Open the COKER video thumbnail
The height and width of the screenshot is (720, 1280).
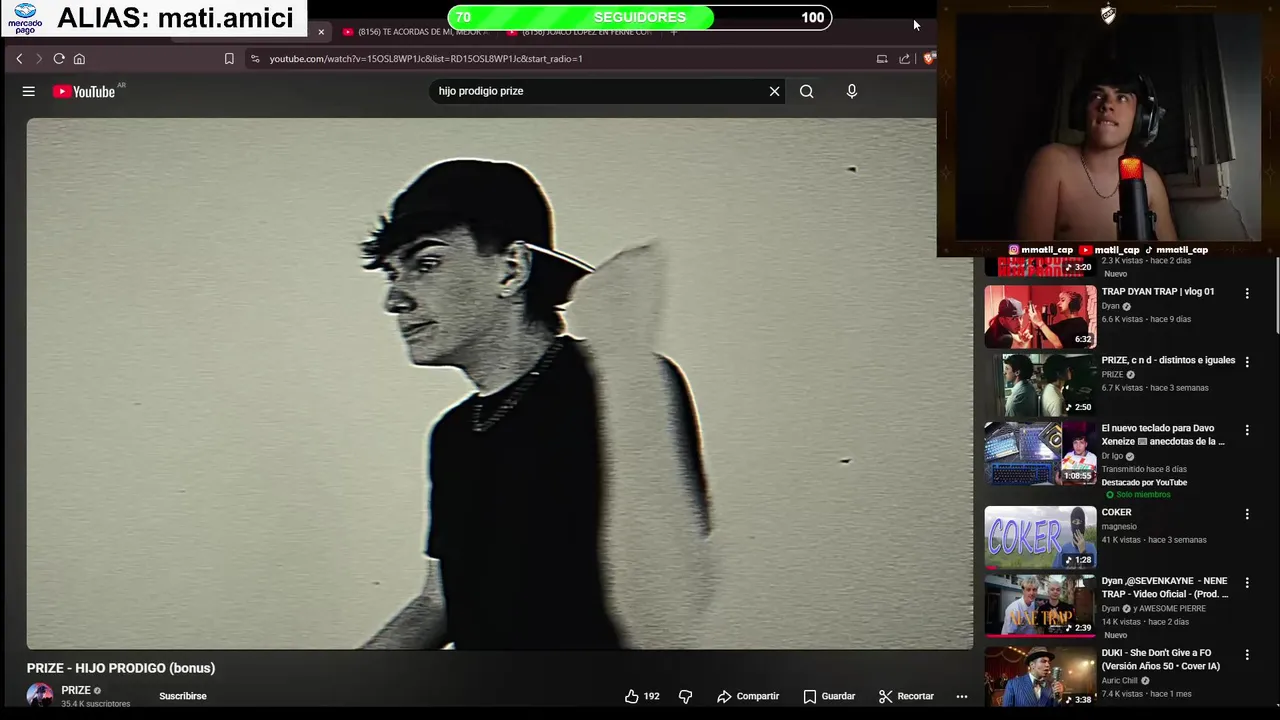click(1040, 537)
